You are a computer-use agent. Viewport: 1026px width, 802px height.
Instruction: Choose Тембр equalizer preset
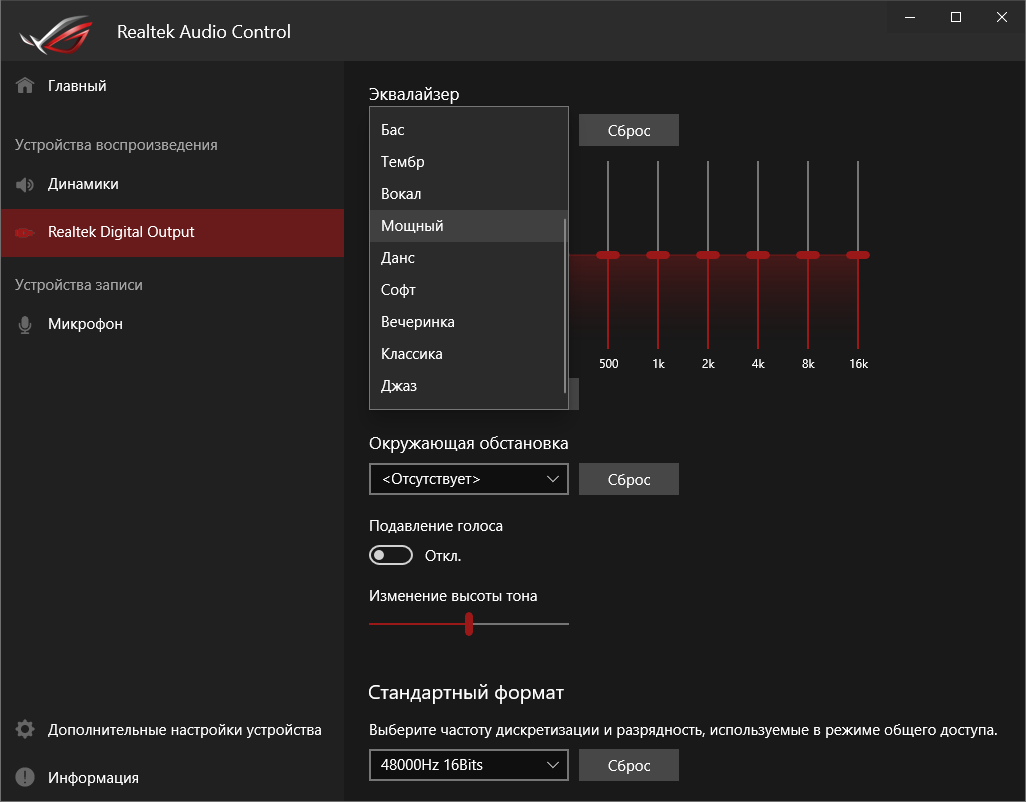[467, 162]
